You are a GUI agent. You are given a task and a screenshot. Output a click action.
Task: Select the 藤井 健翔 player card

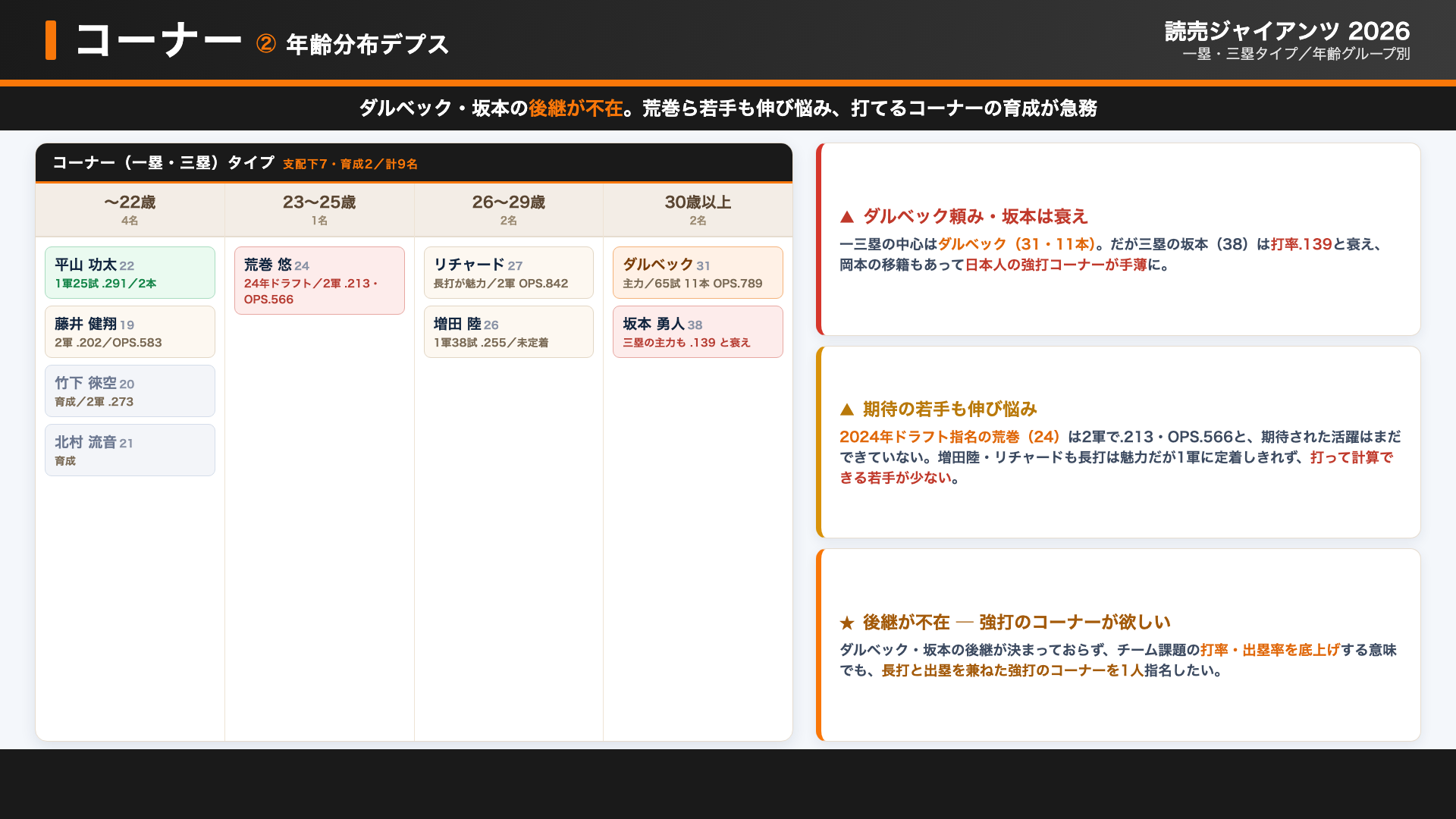[130, 331]
